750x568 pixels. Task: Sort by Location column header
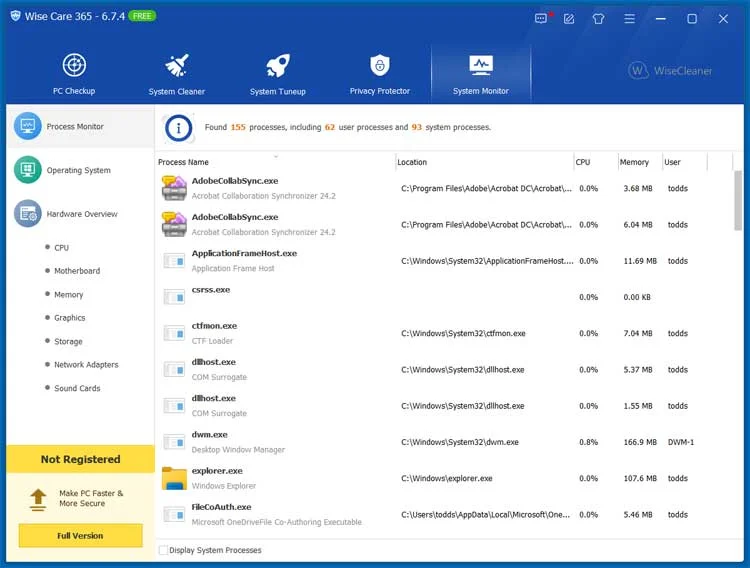485,162
